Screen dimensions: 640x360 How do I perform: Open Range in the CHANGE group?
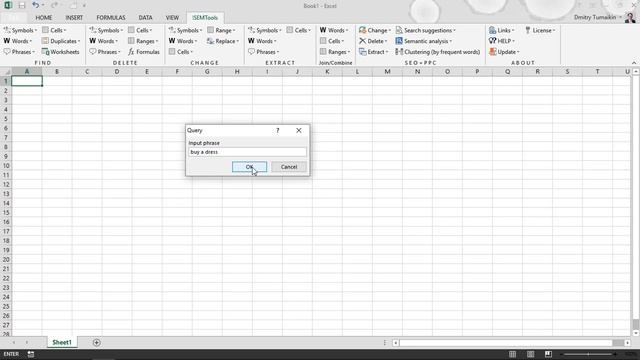221,30
